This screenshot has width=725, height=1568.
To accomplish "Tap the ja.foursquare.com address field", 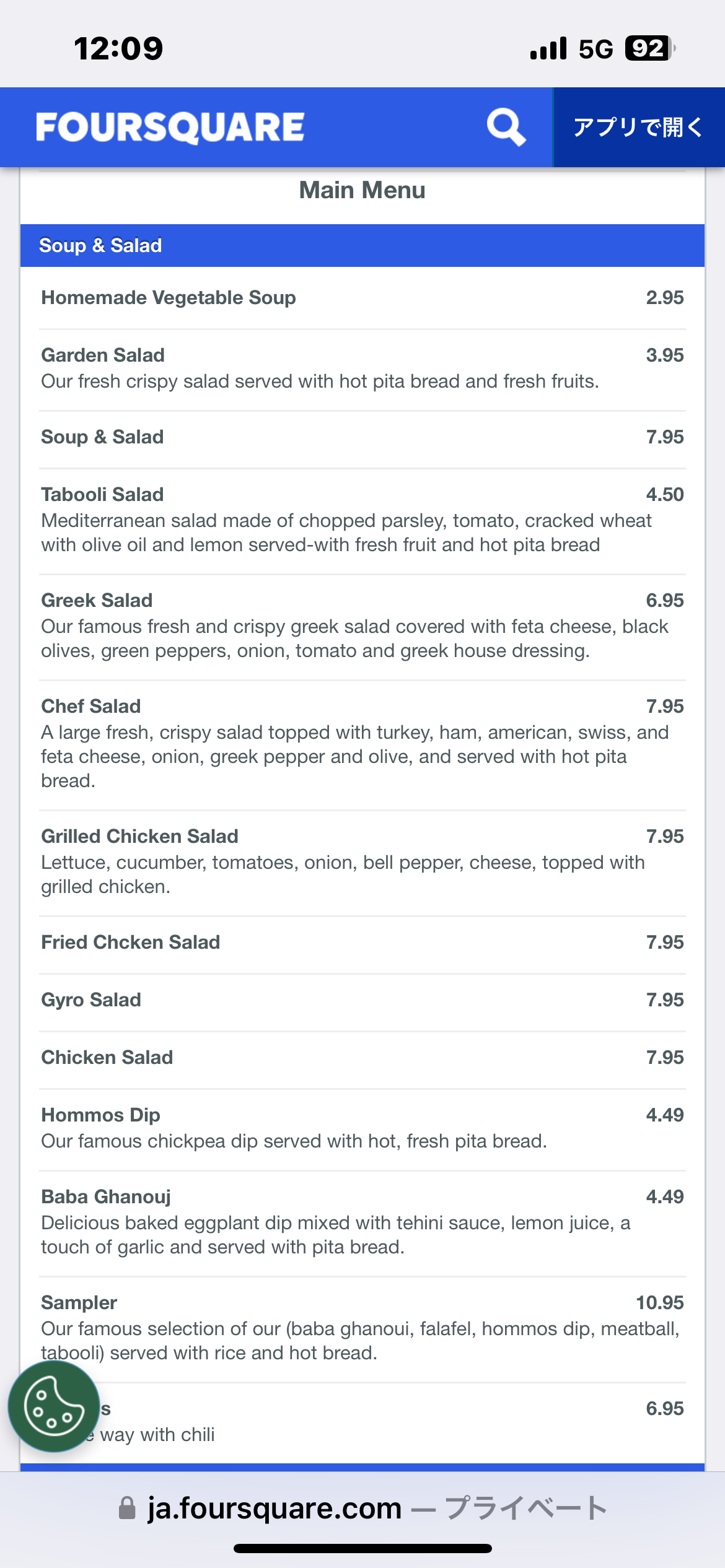I will (x=362, y=1508).
